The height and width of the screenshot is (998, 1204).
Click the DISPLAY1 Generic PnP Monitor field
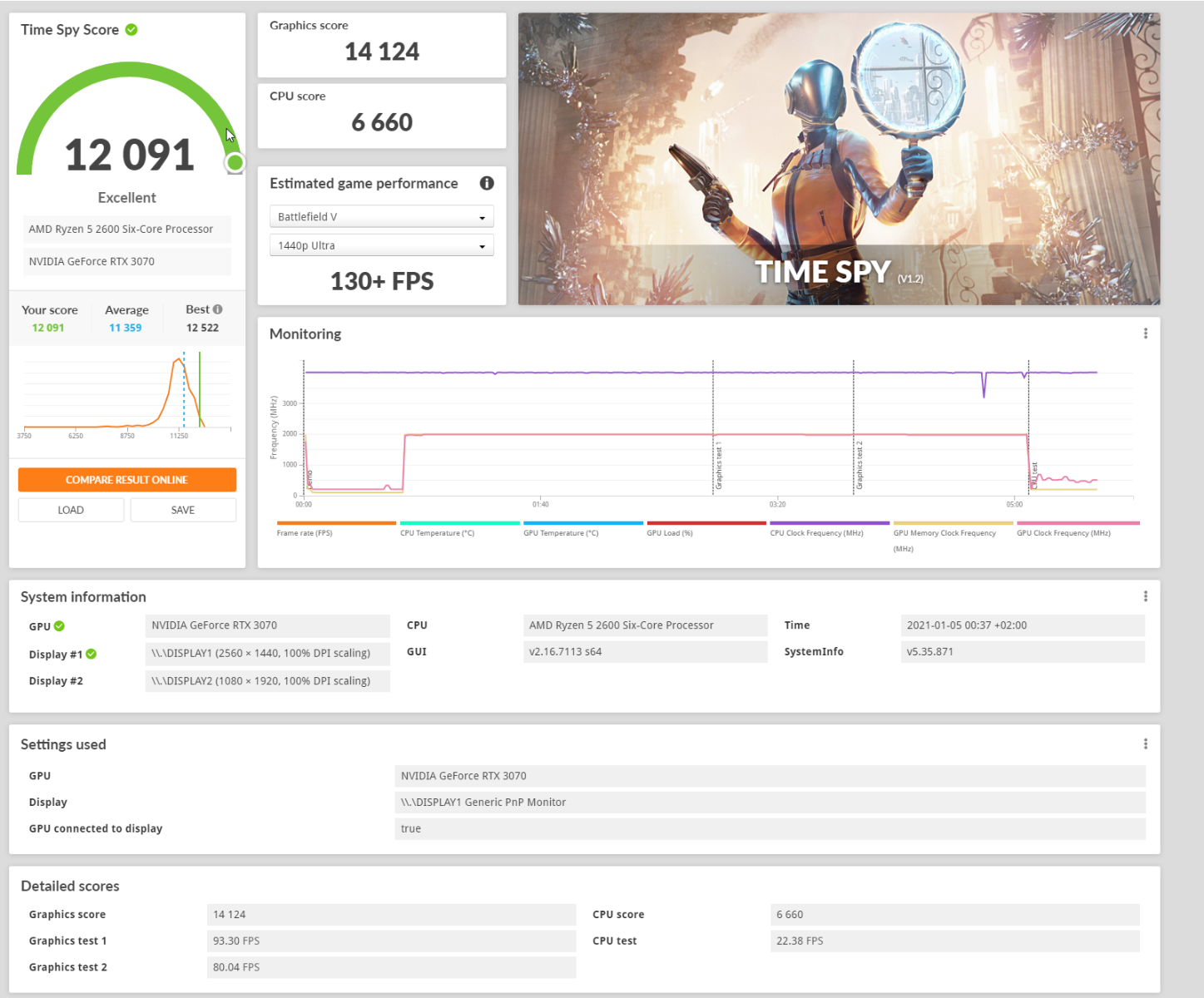coord(770,803)
